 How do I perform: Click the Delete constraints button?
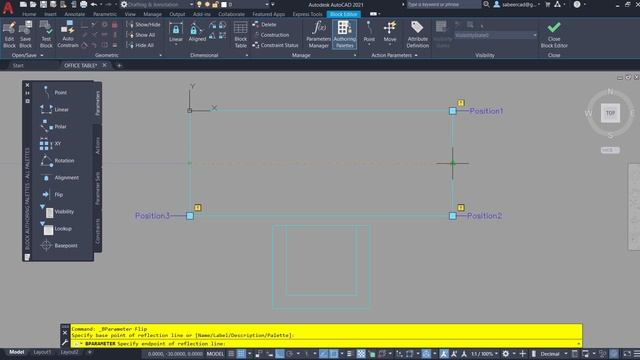point(264,24)
